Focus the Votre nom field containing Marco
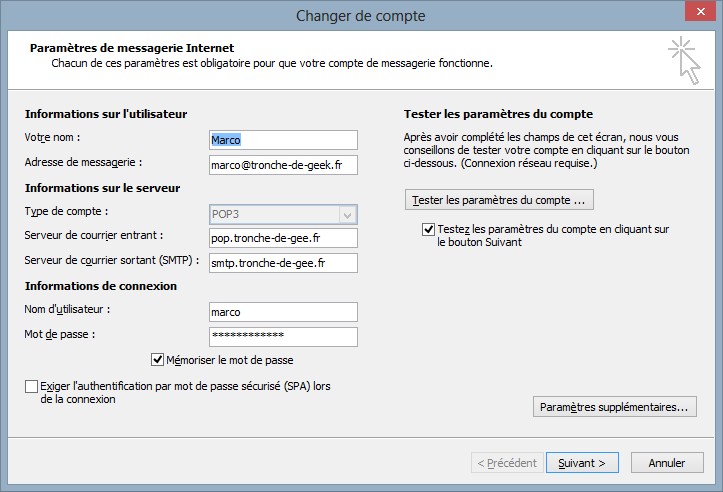 pyautogui.click(x=283, y=140)
